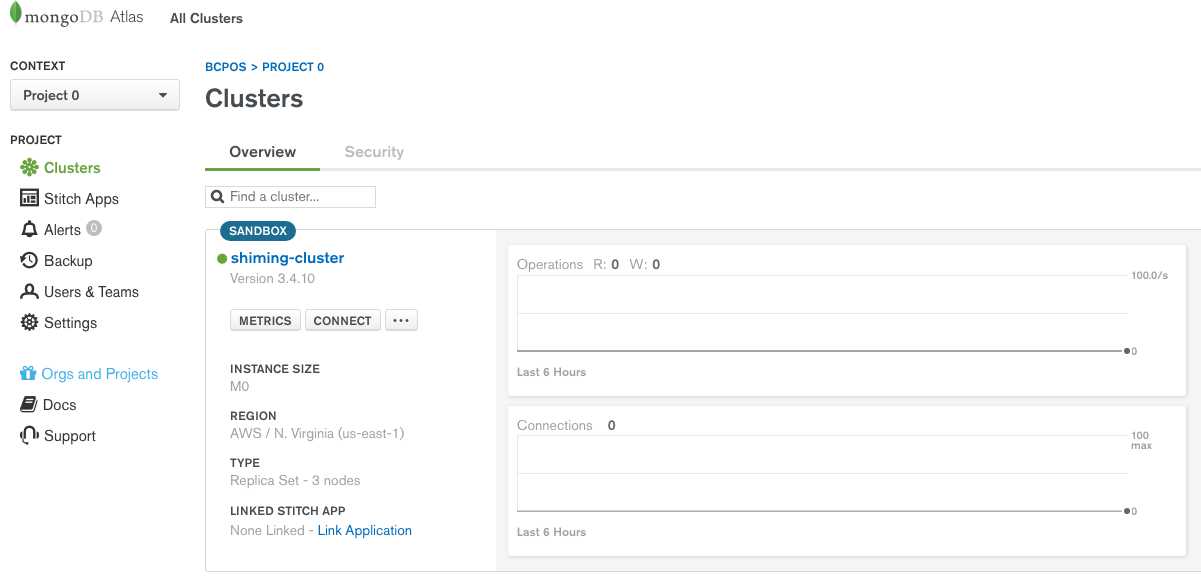Open the cluster ellipsis options menu
This screenshot has height=579, width=1201.
401,321
